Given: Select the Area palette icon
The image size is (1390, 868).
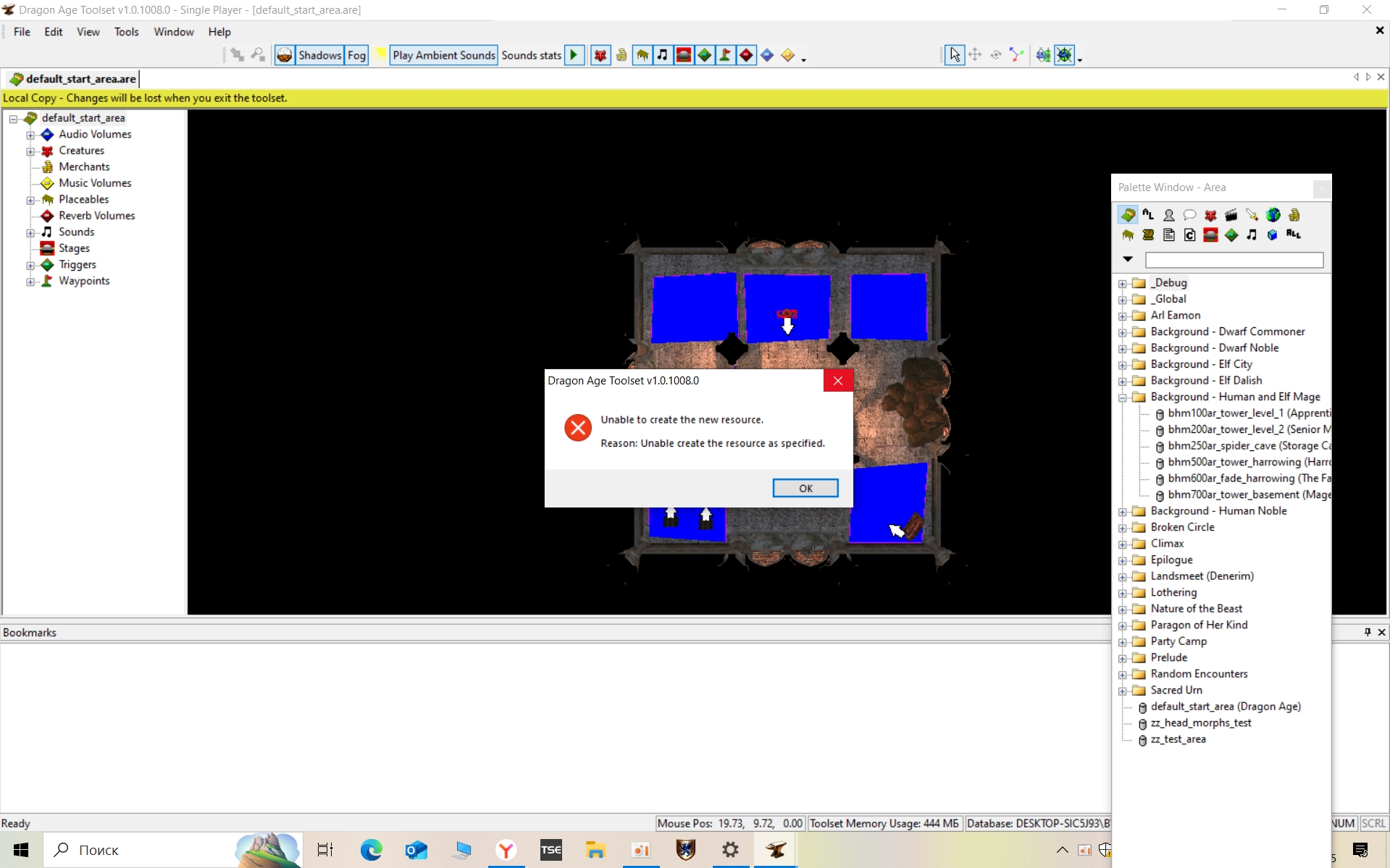Looking at the screenshot, I should pyautogui.click(x=1128, y=215).
